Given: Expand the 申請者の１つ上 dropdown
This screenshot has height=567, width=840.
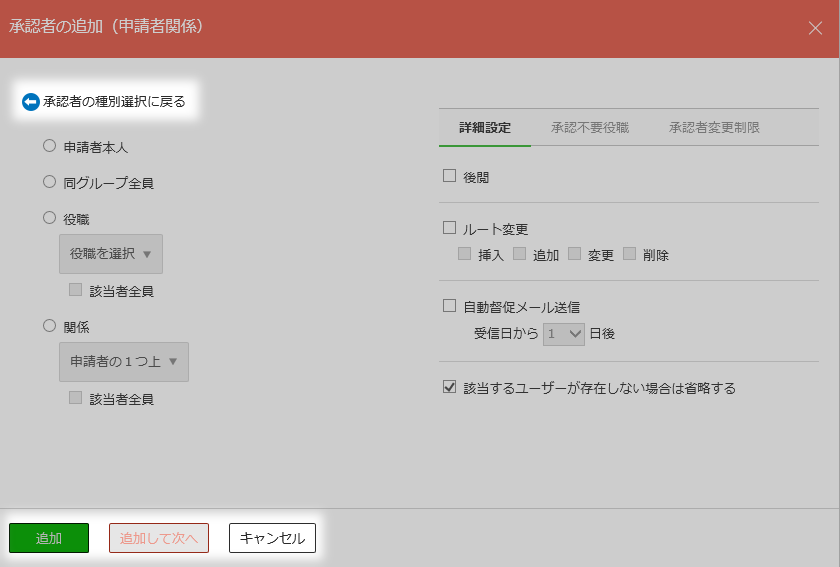Looking at the screenshot, I should click(124, 362).
